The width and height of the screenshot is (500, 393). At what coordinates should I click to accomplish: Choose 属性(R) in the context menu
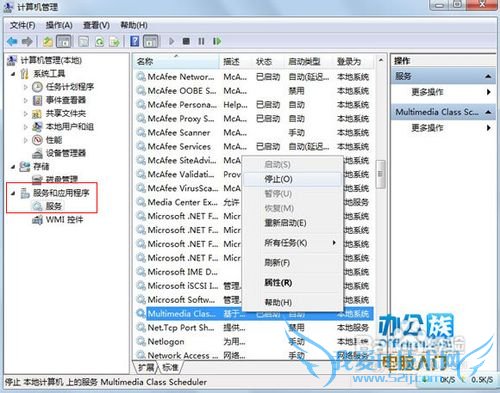pos(293,283)
